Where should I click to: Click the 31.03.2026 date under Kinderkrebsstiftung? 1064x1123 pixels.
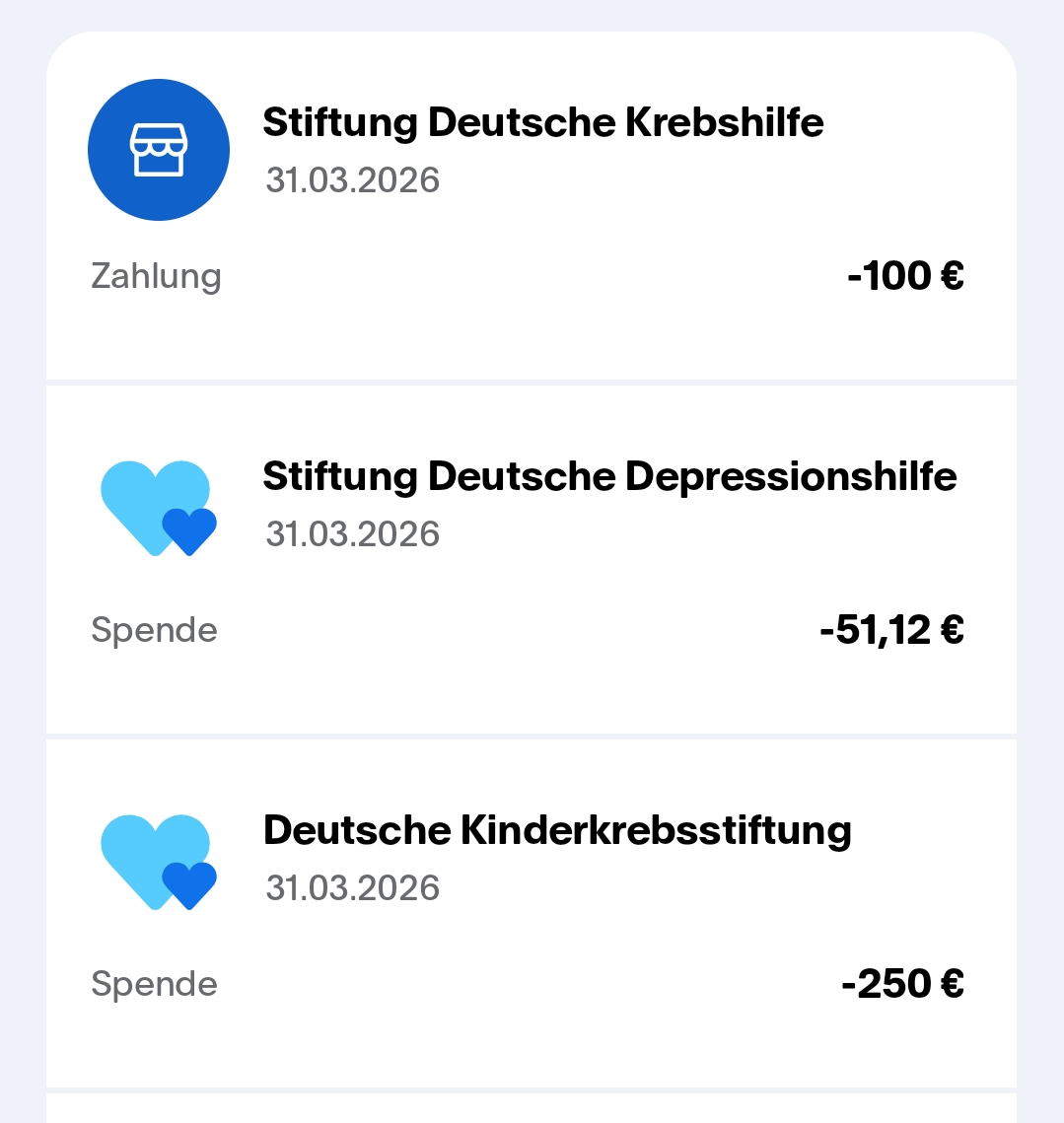(352, 888)
